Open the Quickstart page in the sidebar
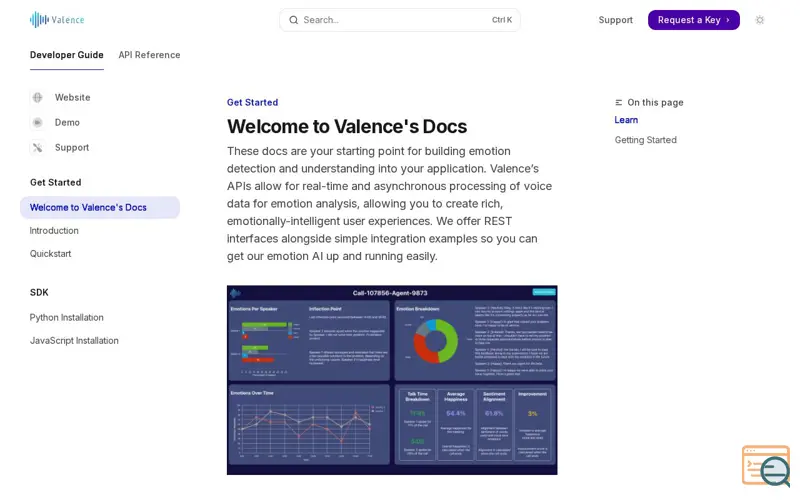Viewport: 800px width, 500px height. coord(51,254)
